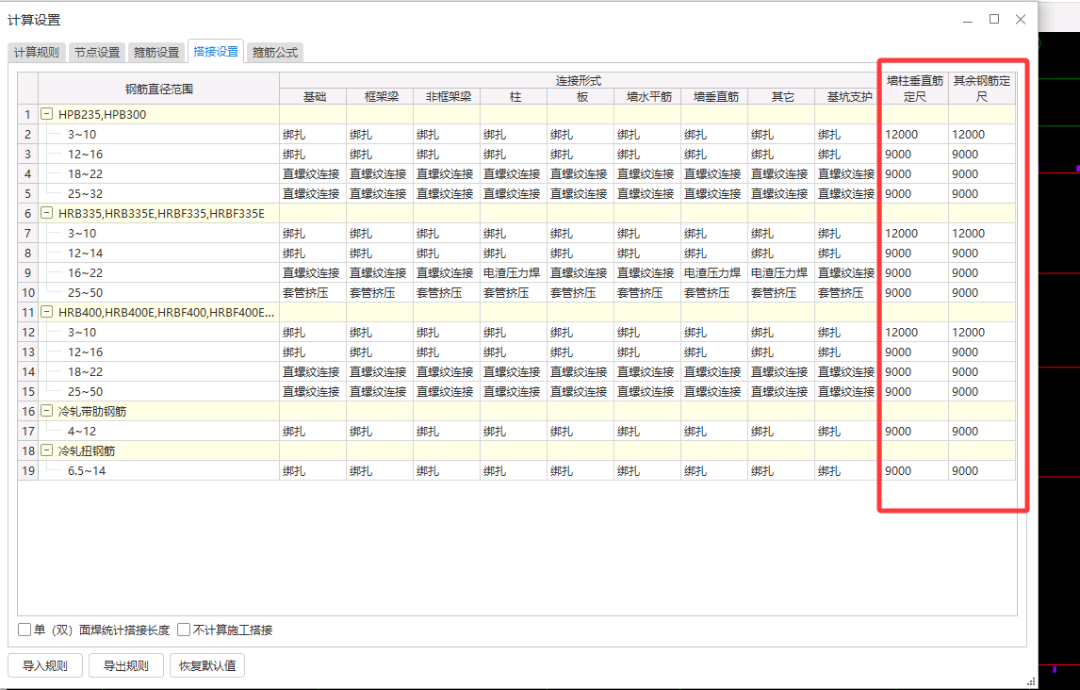The width and height of the screenshot is (1080, 690).
Task: Click the 钢筋直径范围 column header
Action: [x=159, y=89]
